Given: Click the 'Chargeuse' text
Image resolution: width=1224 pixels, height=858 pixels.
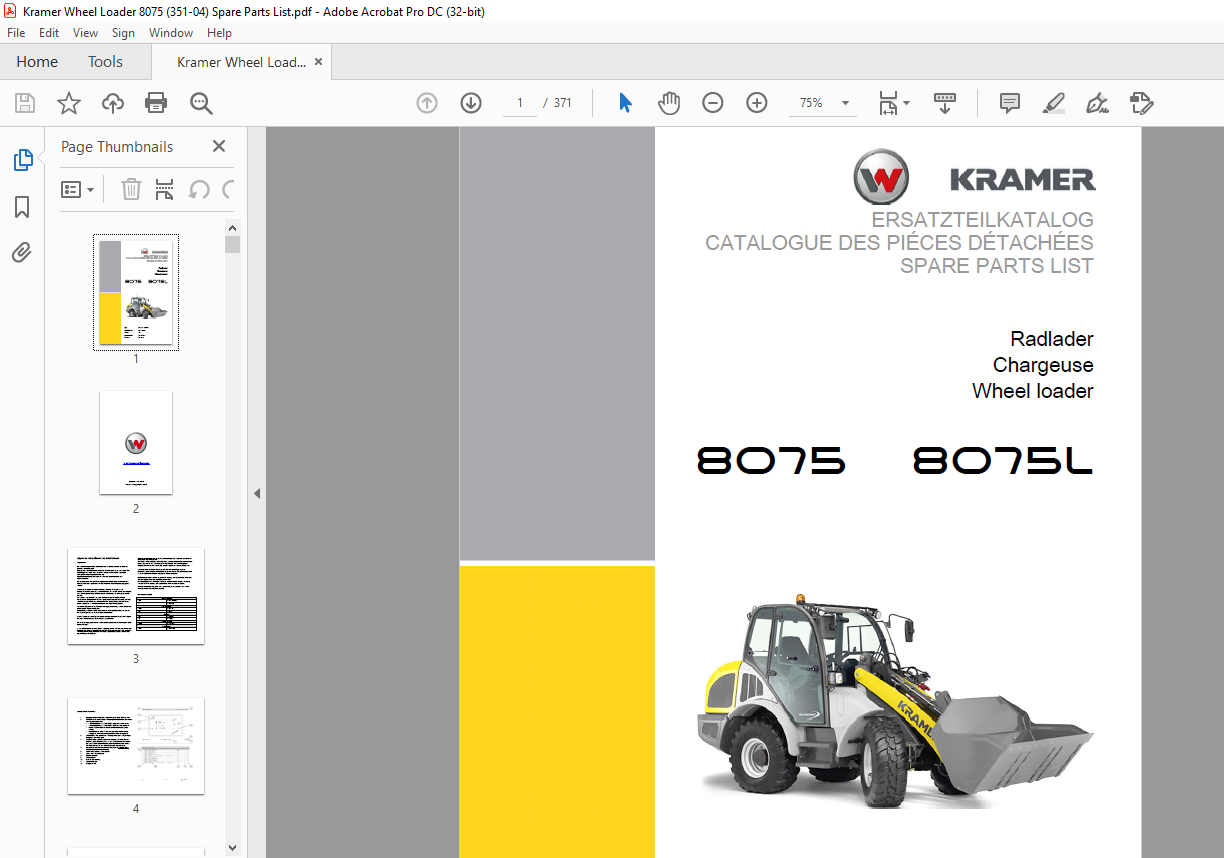Looking at the screenshot, I should [1043, 365].
